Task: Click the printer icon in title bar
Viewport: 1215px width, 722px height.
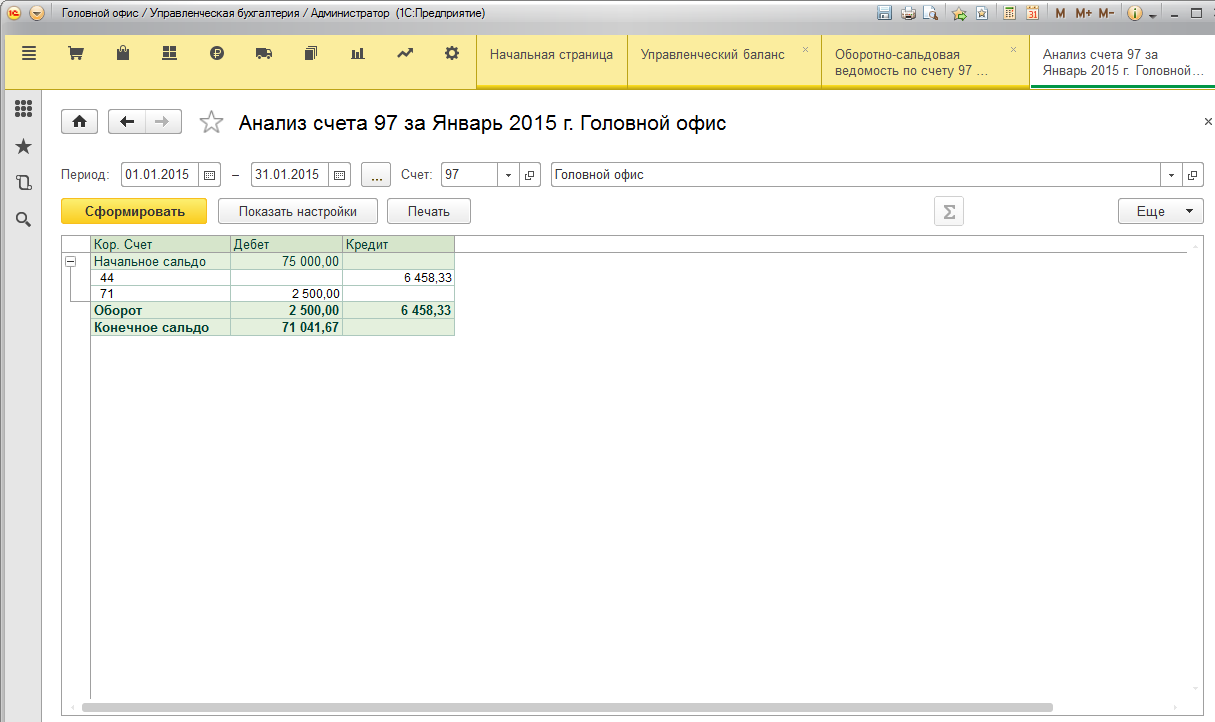Action: [x=908, y=13]
